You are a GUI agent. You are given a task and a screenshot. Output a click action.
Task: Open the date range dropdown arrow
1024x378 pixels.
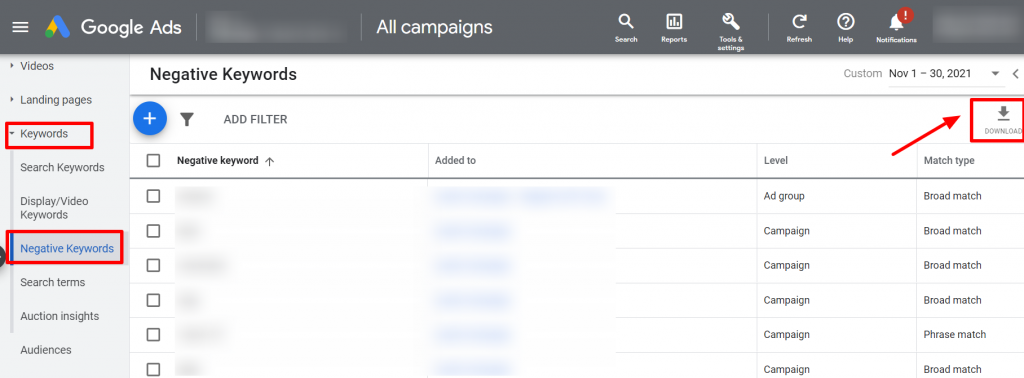coord(995,73)
